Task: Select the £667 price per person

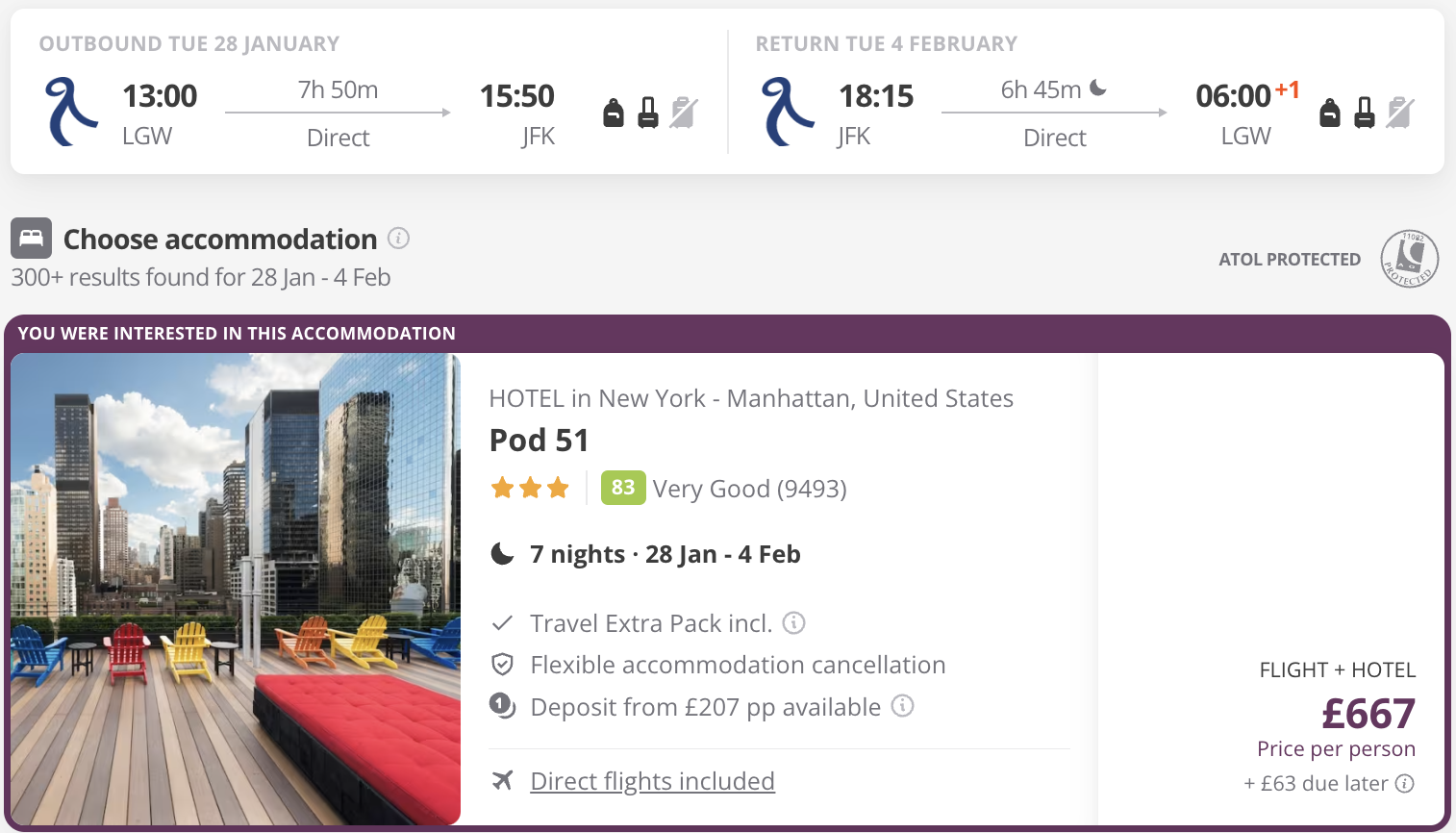Action: (x=1368, y=714)
